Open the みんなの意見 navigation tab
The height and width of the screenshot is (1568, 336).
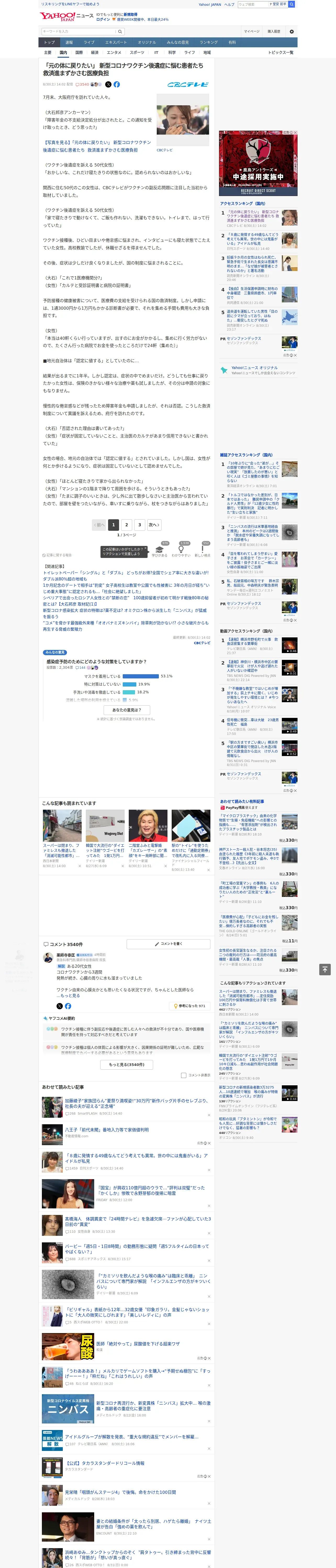pyautogui.click(x=177, y=43)
